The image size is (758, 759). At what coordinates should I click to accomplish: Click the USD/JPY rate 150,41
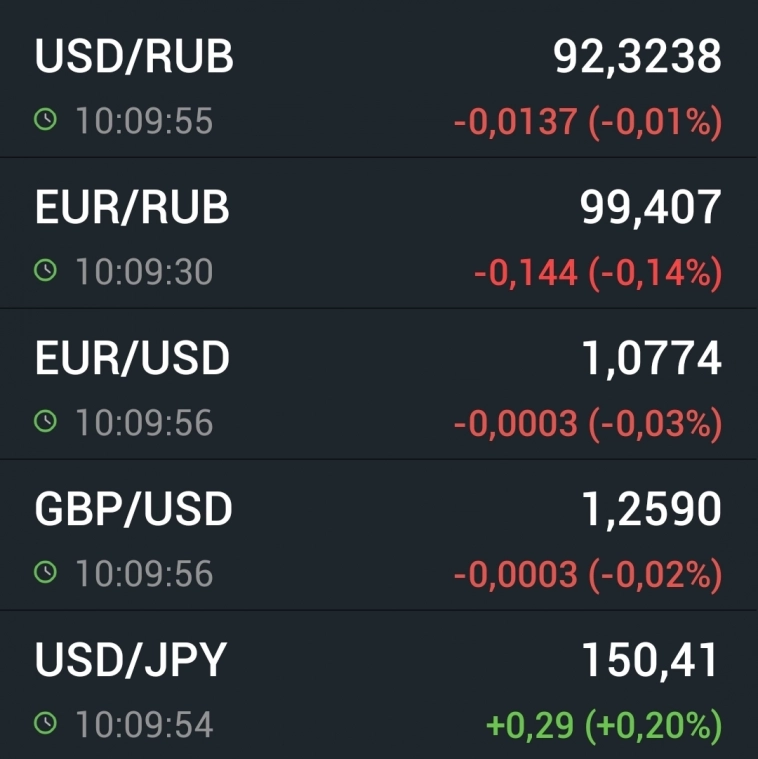tap(650, 660)
